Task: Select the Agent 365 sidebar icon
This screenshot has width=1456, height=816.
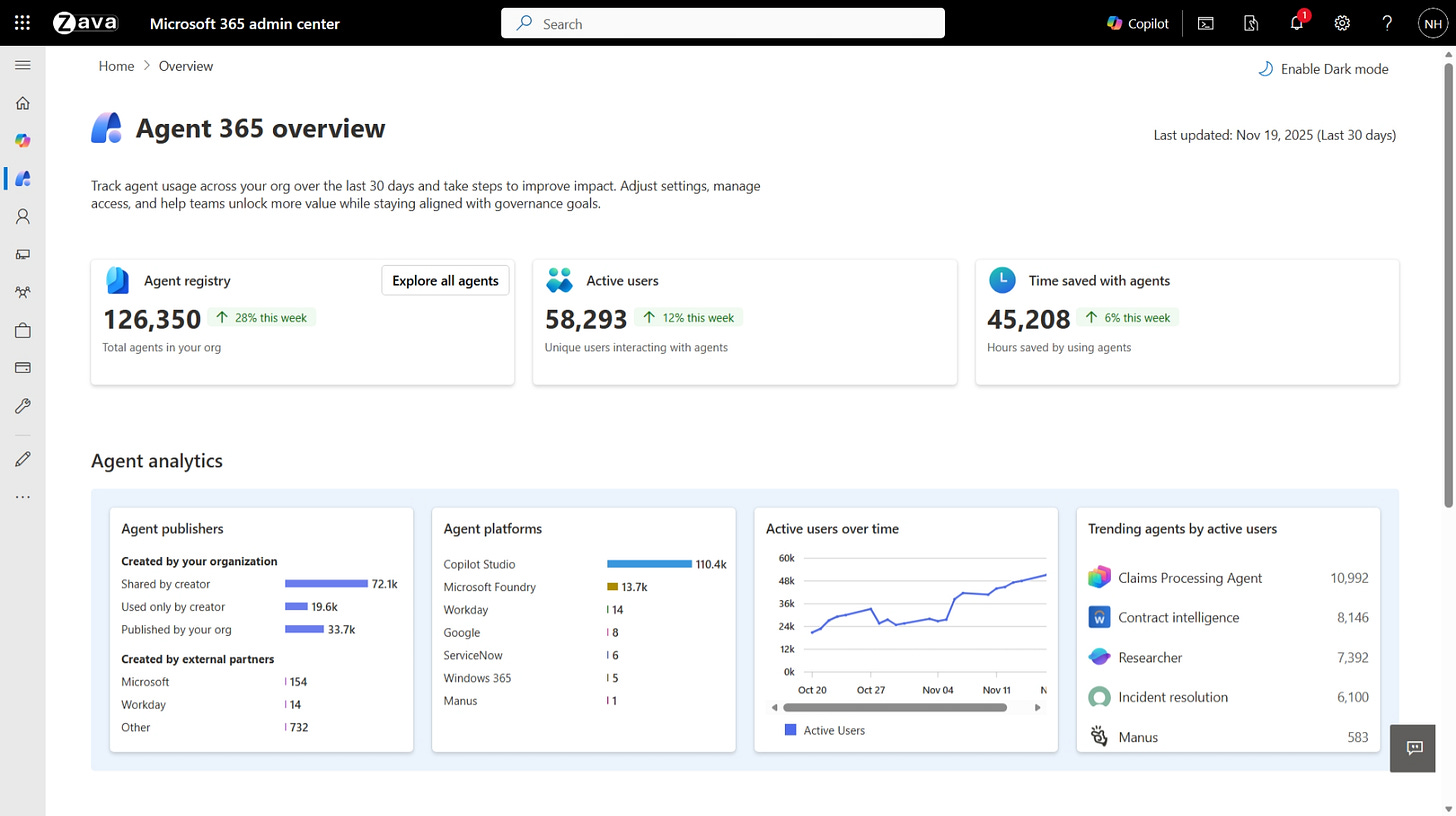Action: tap(23, 178)
